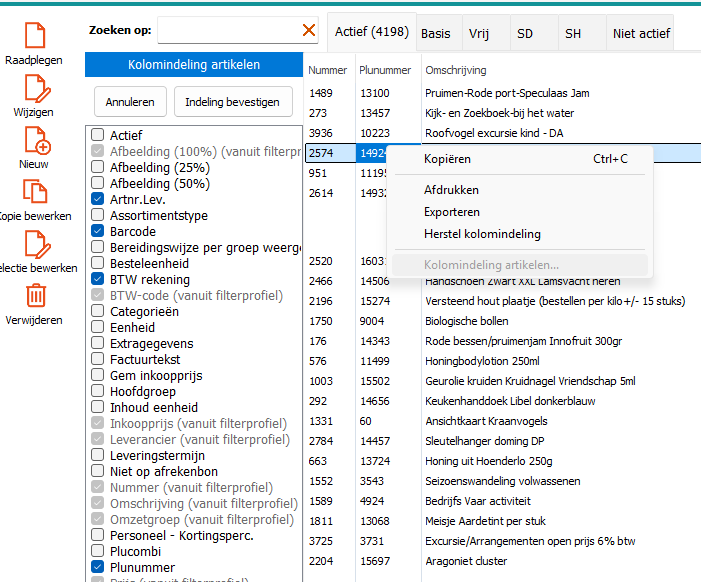Image resolution: width=701 pixels, height=582 pixels.
Task: Clear the search field with orange X
Action: [309, 31]
